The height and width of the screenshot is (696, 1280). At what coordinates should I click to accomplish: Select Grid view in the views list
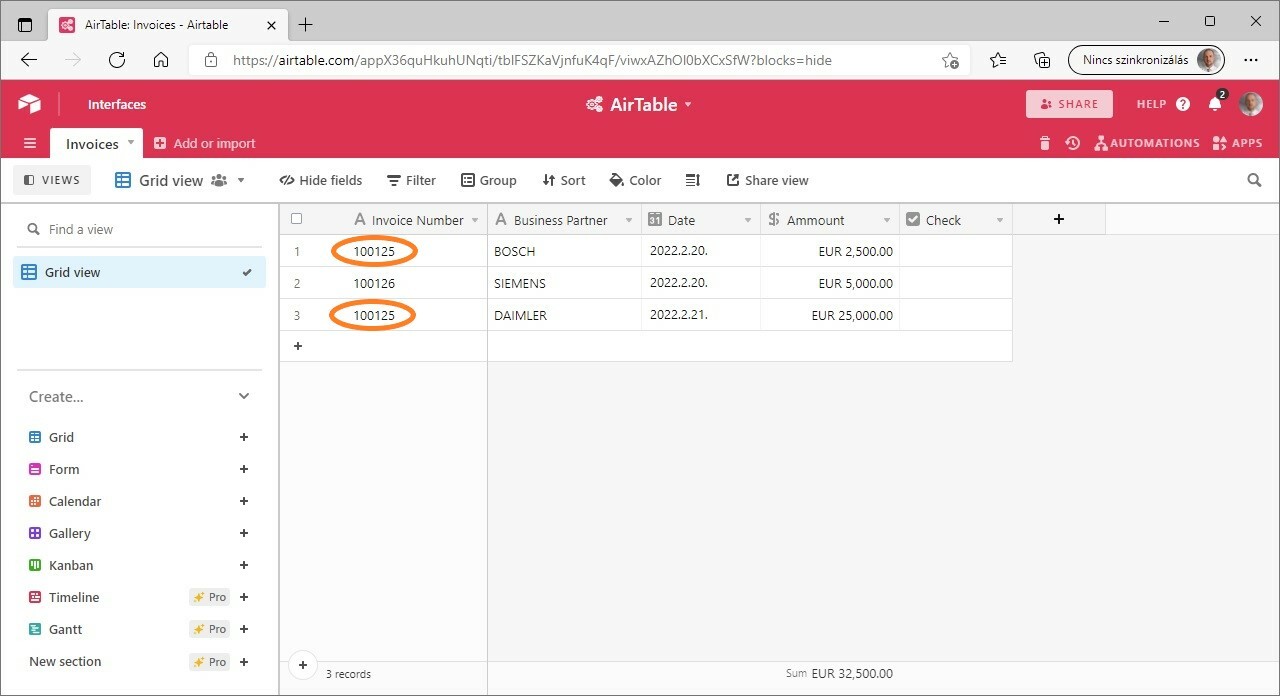pos(140,272)
